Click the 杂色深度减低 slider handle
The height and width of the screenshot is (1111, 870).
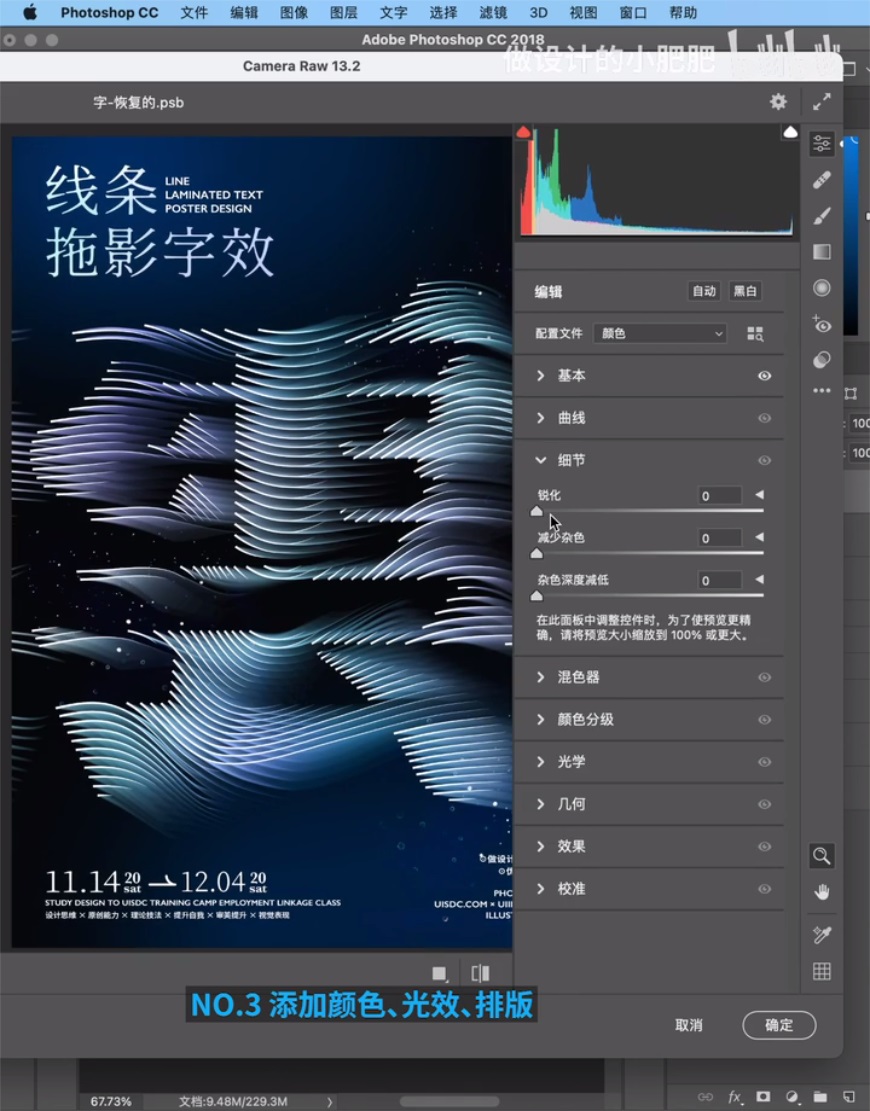coord(536,597)
